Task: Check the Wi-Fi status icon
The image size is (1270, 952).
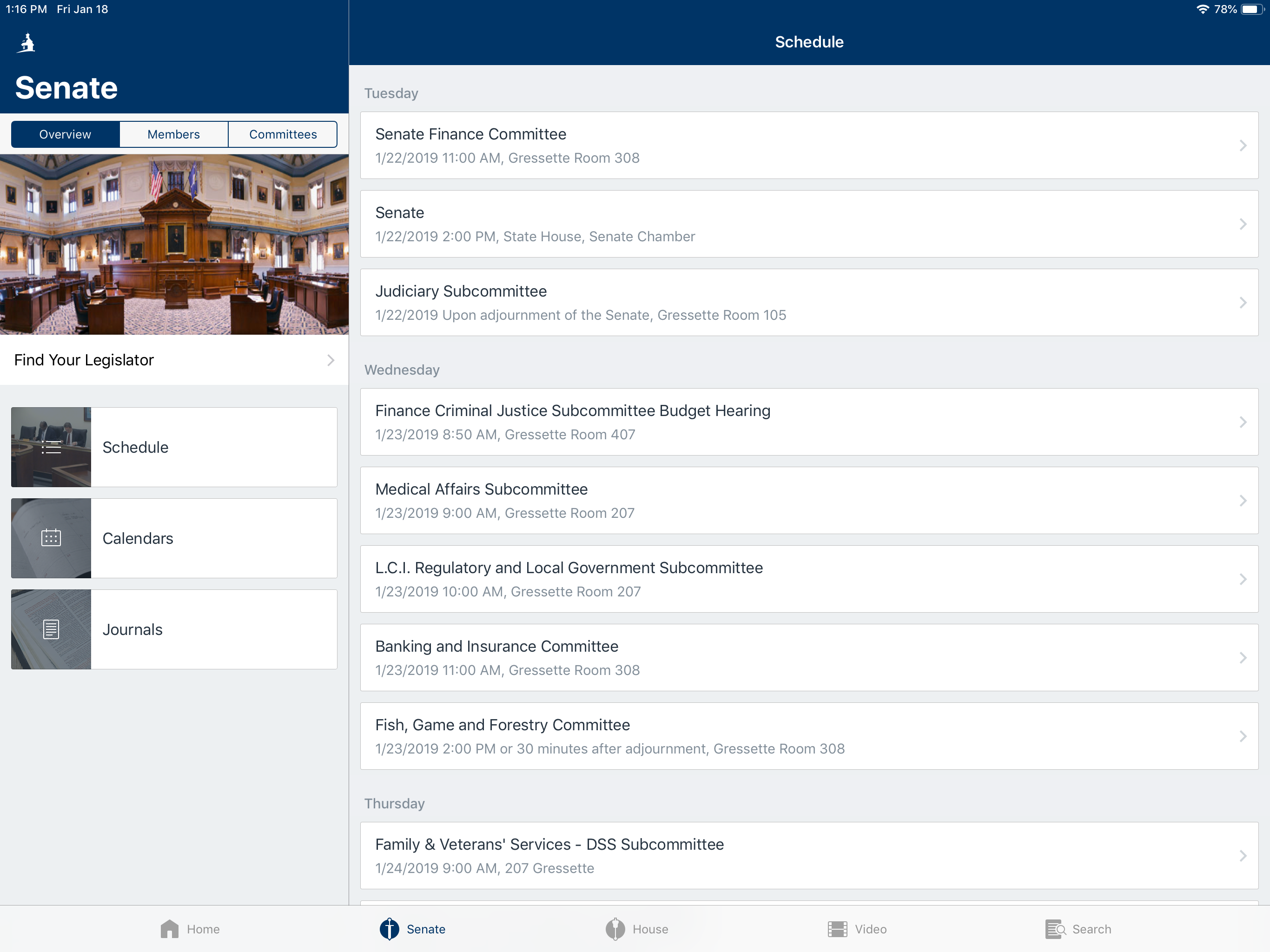Action: pos(1202,9)
